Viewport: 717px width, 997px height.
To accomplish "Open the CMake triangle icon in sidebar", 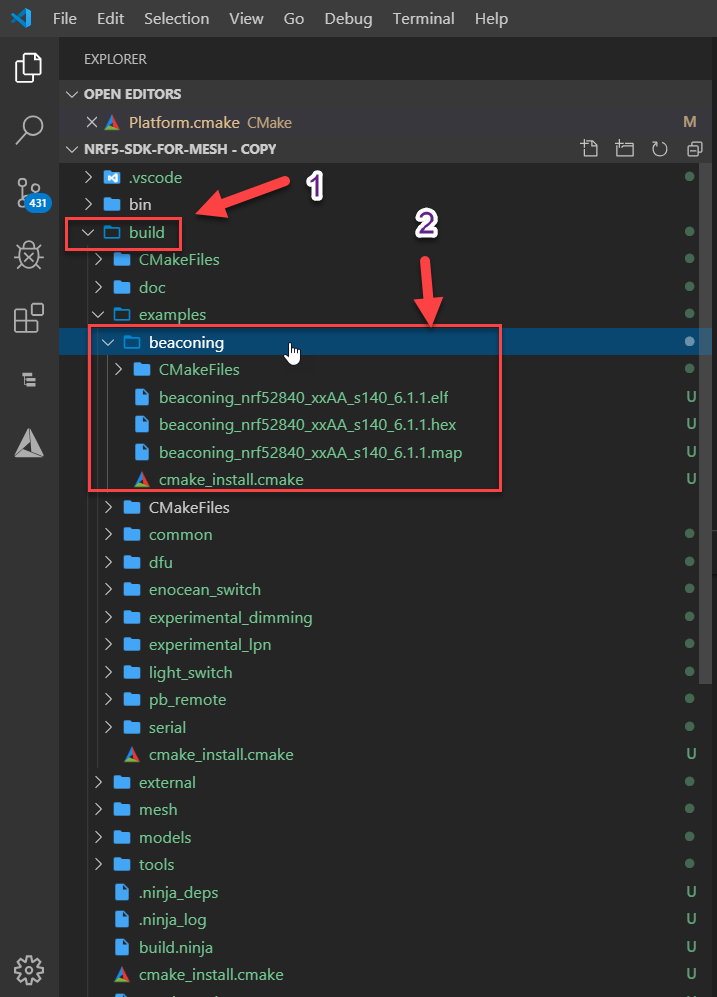I will 29,441.
